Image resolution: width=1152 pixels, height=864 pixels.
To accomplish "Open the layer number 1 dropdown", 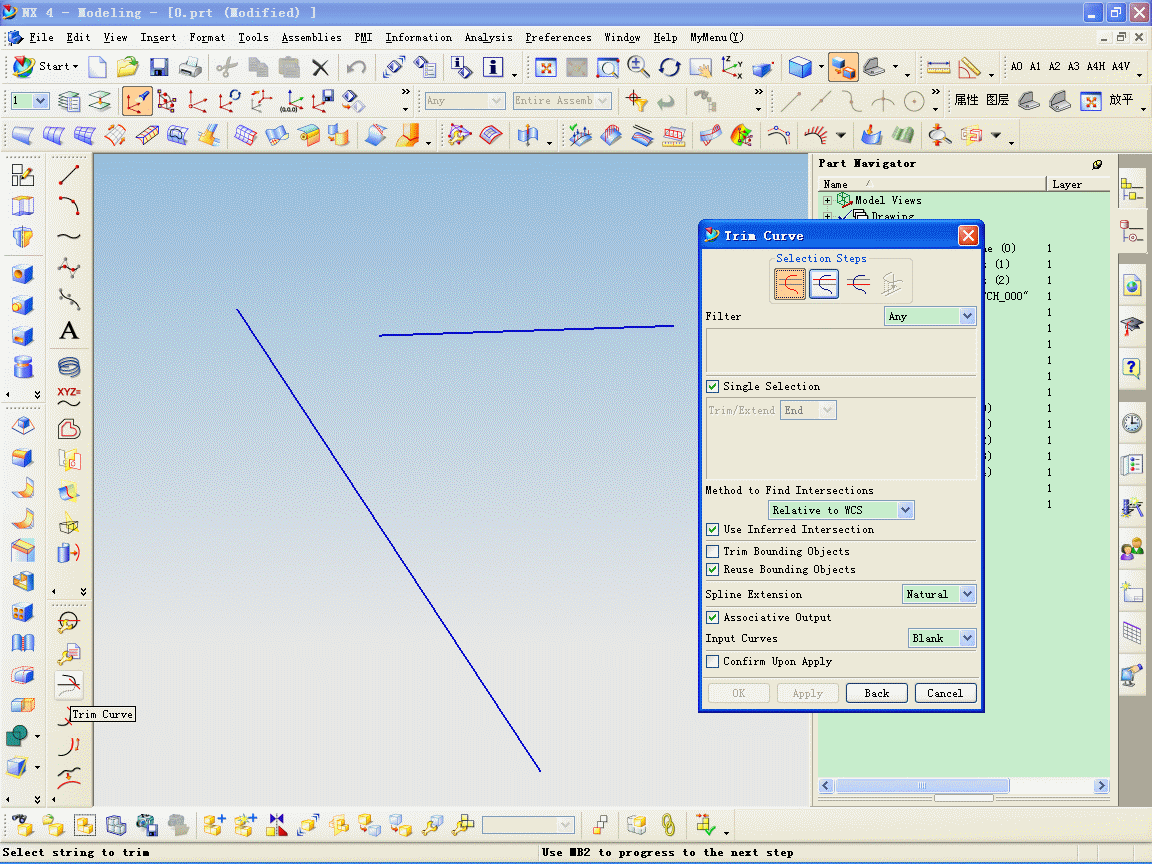I will coord(29,101).
